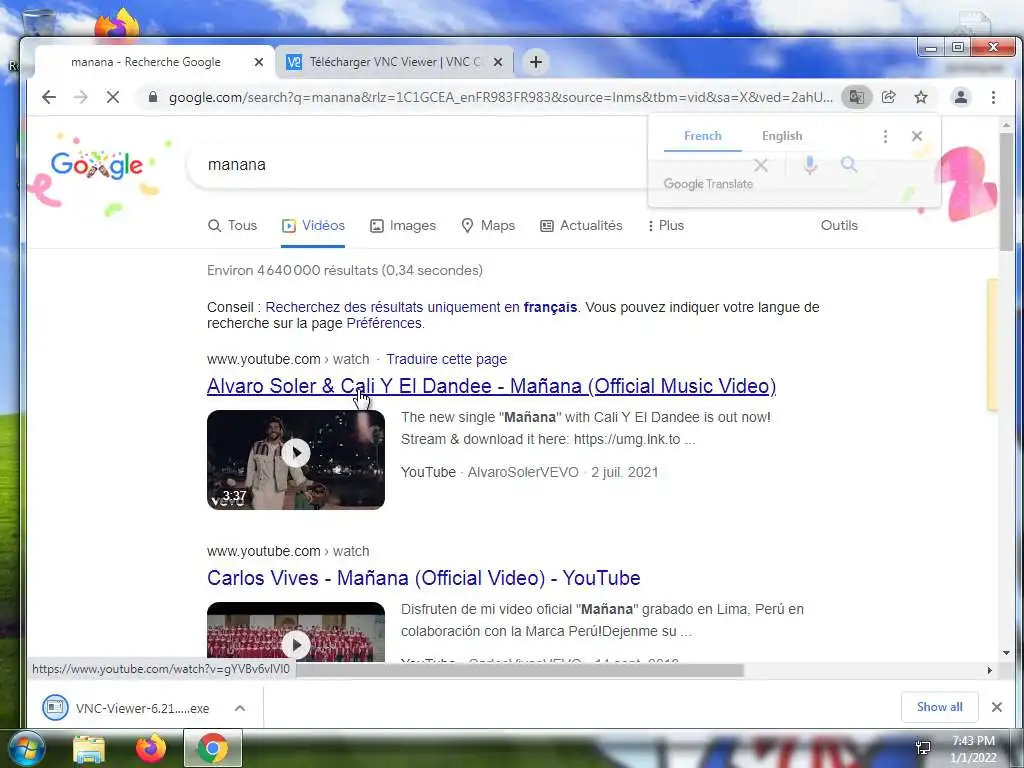The height and width of the screenshot is (768, 1024).
Task: Open the Windows Start menu
Action: [26, 749]
